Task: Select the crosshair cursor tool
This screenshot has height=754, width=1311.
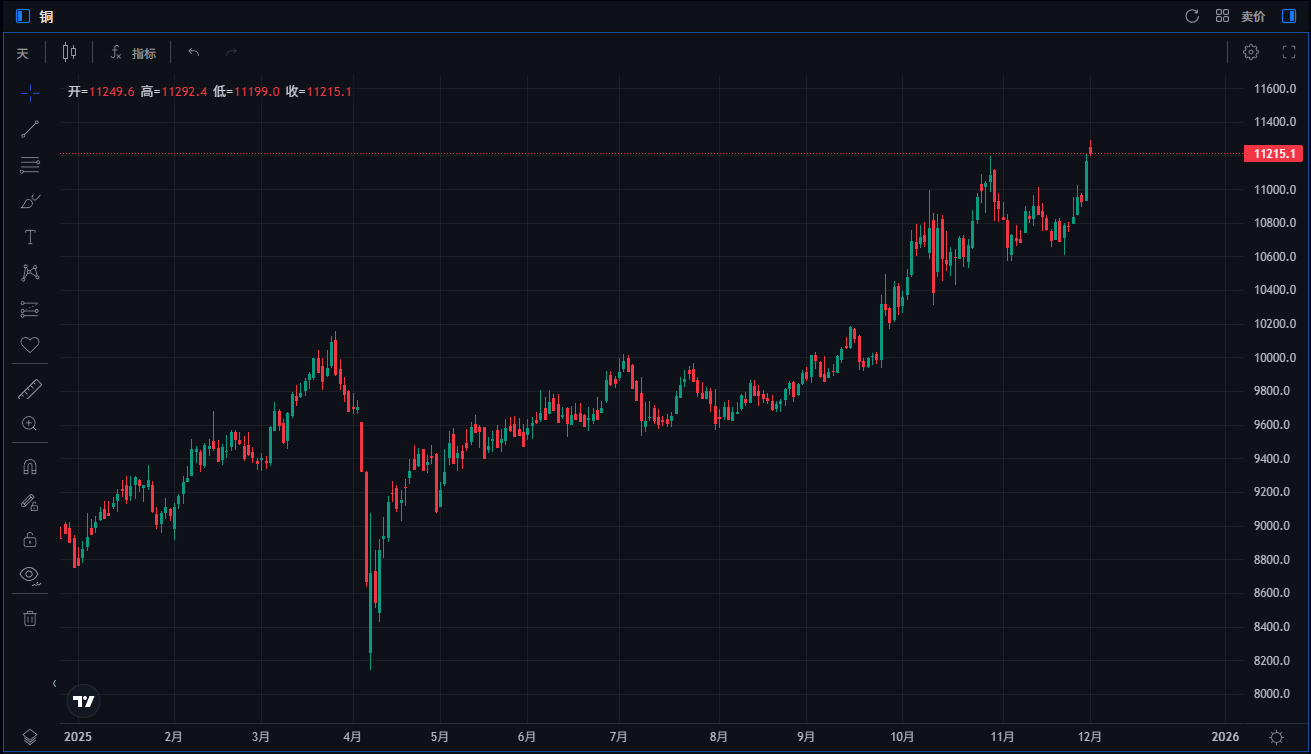Action: point(30,92)
